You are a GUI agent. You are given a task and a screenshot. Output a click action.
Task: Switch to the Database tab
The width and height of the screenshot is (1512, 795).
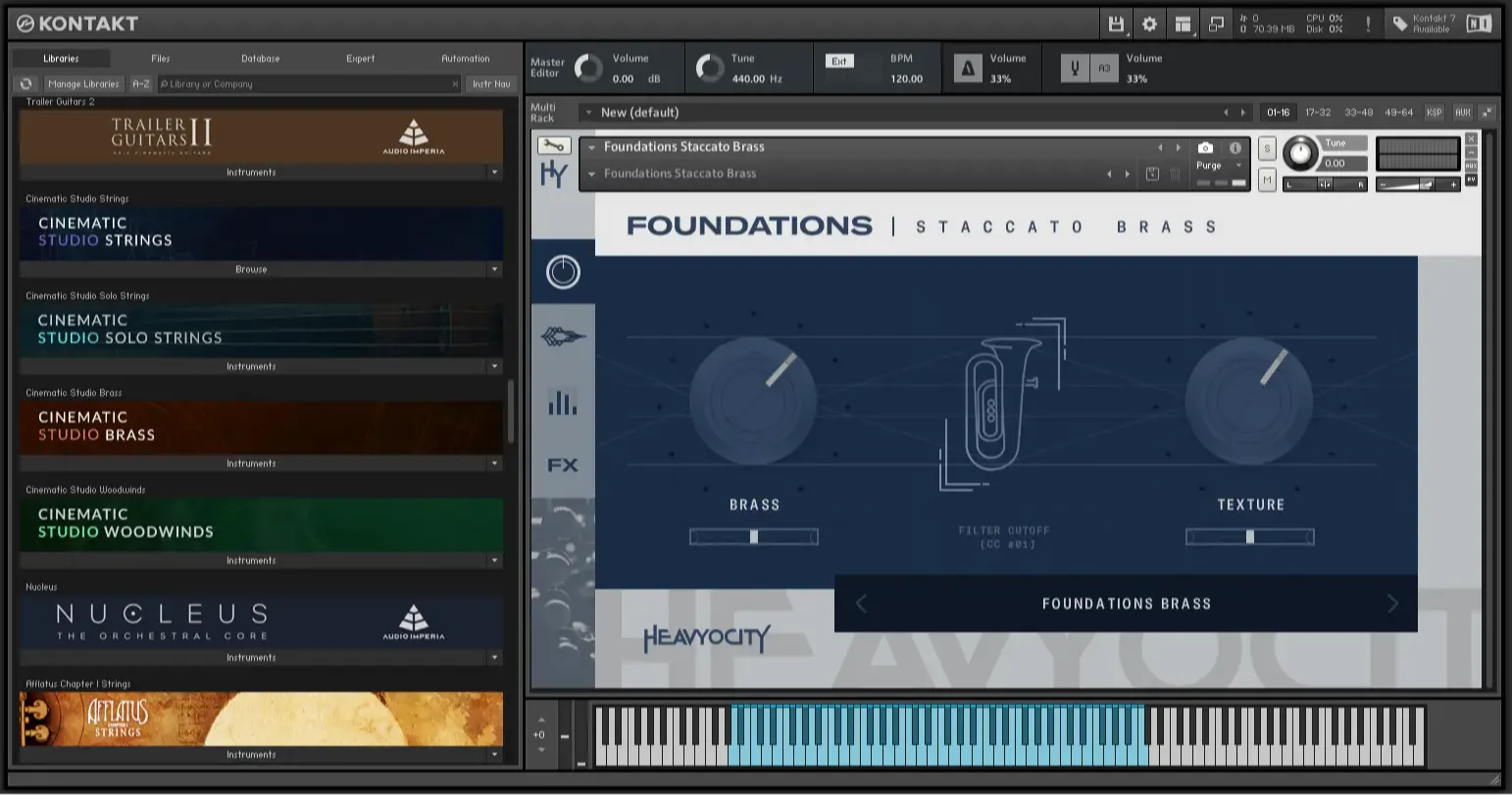pos(261,59)
